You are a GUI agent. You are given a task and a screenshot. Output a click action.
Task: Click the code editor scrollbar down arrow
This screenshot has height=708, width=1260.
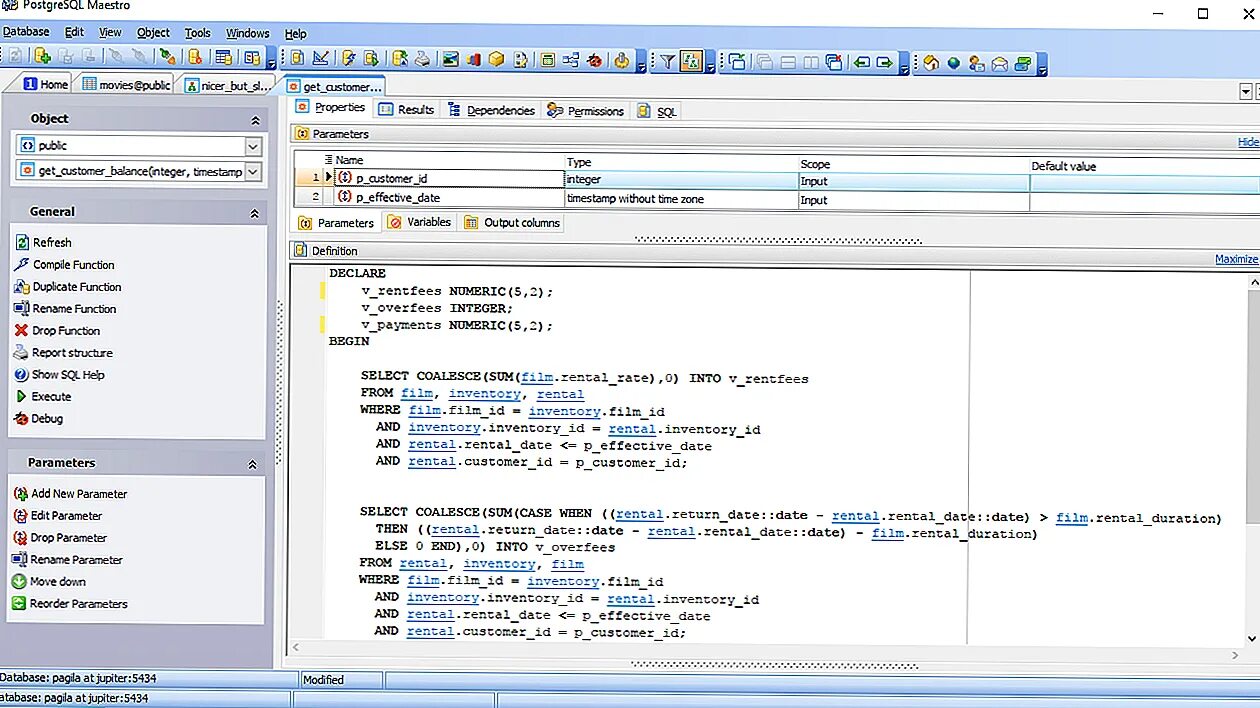coord(1252,638)
